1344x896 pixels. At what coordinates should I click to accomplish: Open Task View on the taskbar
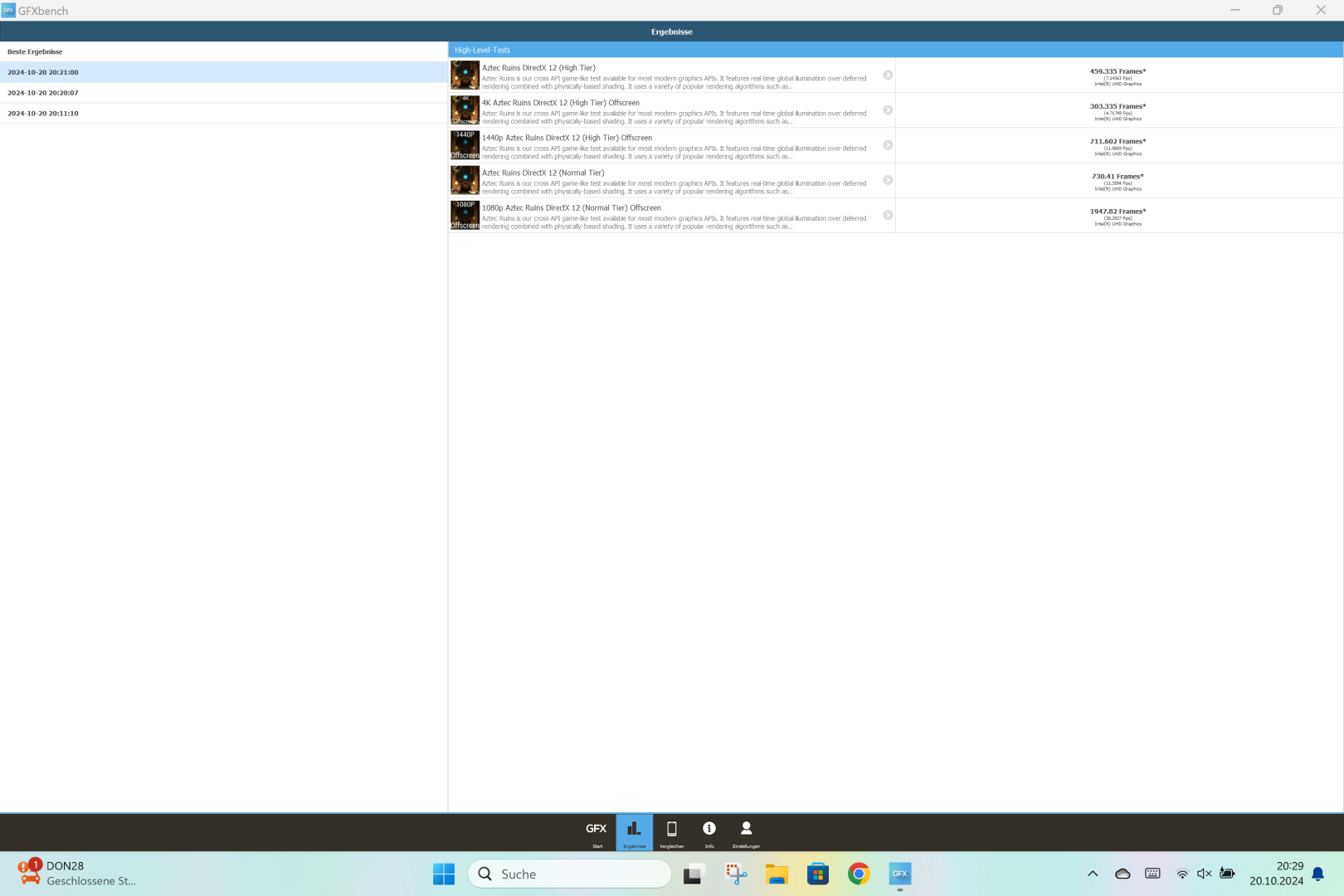pyautogui.click(x=694, y=874)
